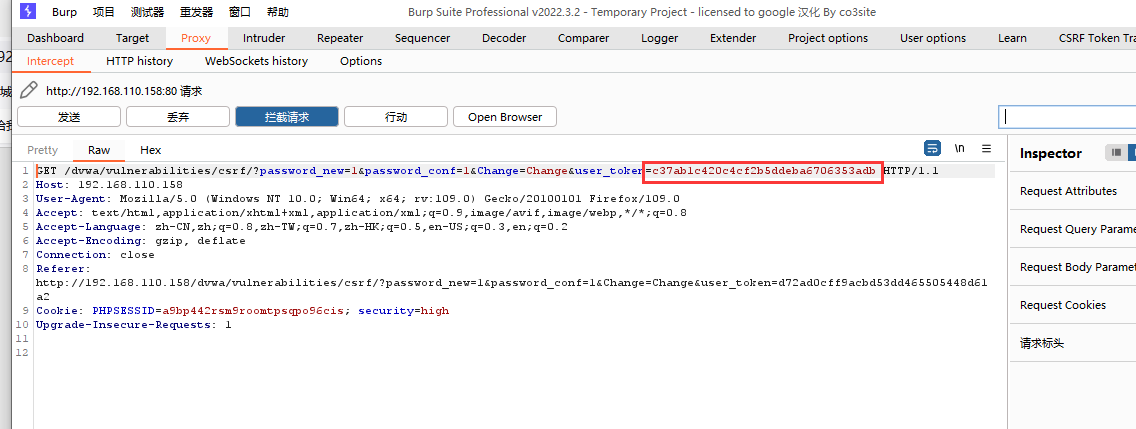The image size is (1136, 429).
Task: Click the Burp Suite lightning logo icon
Action: 28,12
